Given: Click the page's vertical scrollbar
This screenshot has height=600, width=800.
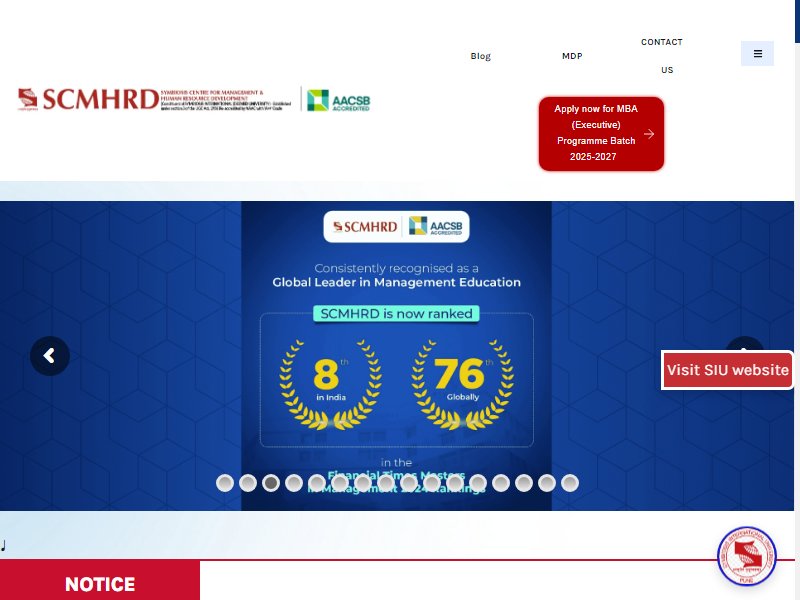Looking at the screenshot, I should [x=797, y=300].
